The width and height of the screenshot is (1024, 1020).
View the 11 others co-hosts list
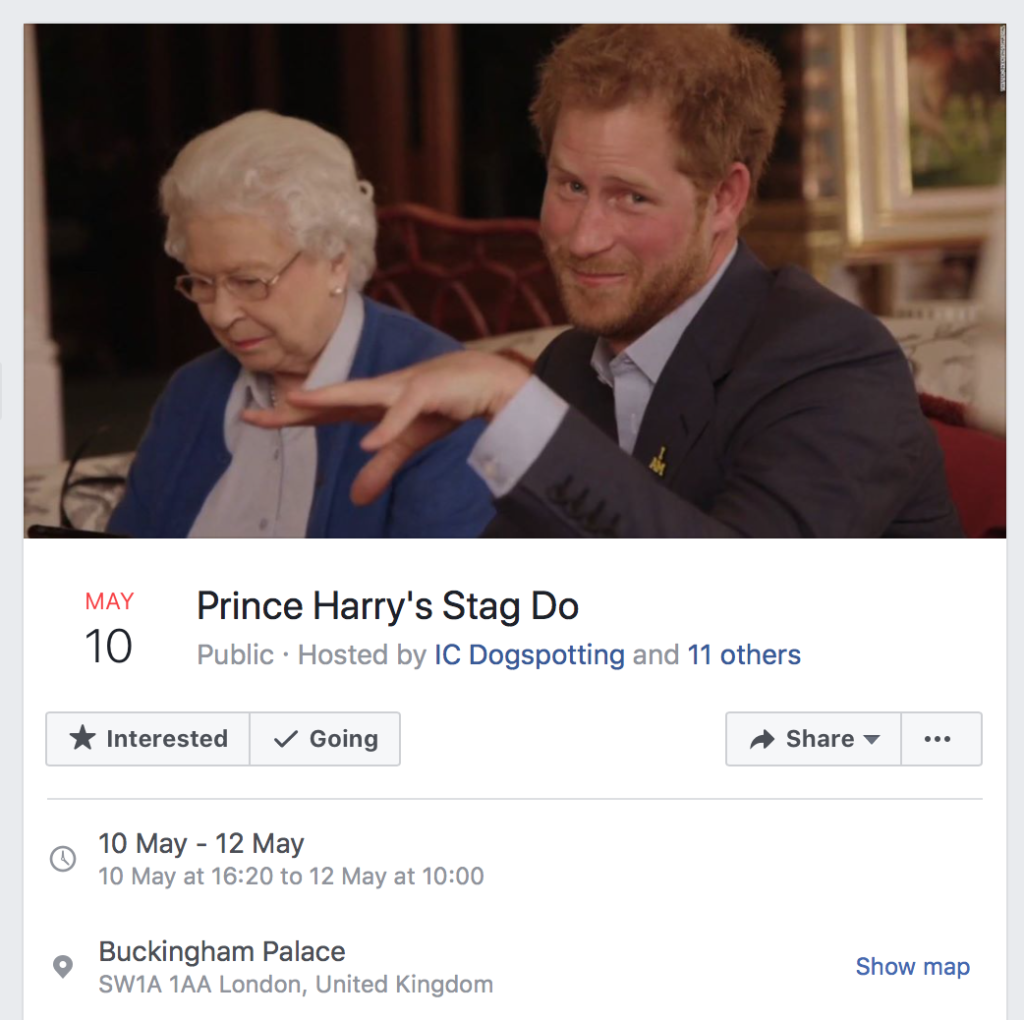point(744,655)
